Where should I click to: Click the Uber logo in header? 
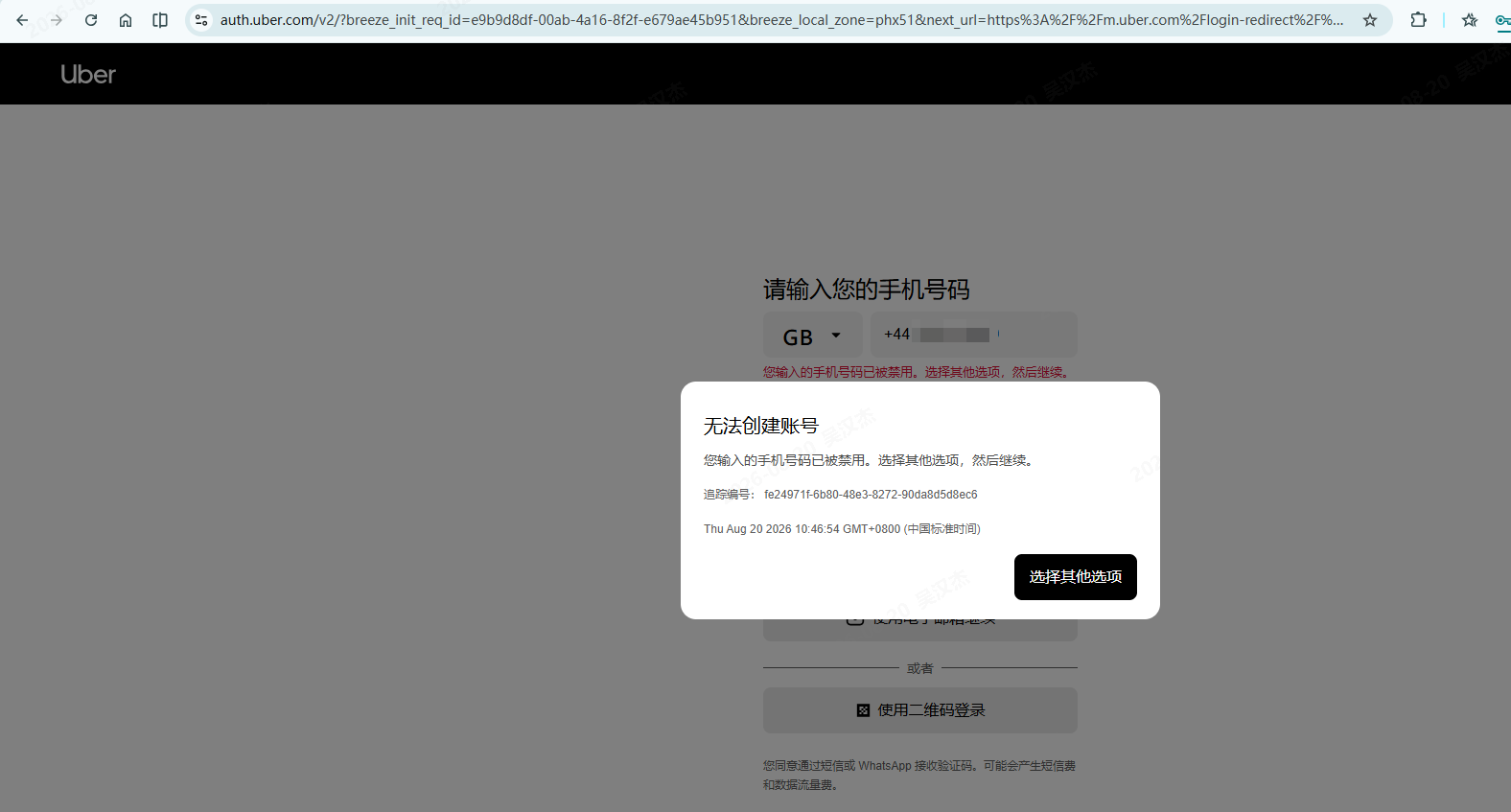pyautogui.click(x=88, y=74)
